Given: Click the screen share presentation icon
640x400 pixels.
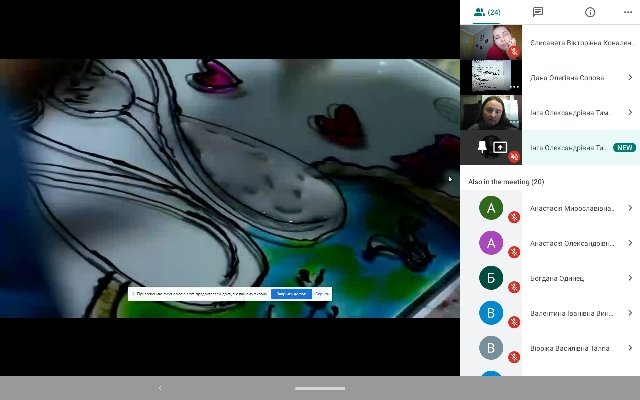Looking at the screenshot, I should tap(500, 147).
